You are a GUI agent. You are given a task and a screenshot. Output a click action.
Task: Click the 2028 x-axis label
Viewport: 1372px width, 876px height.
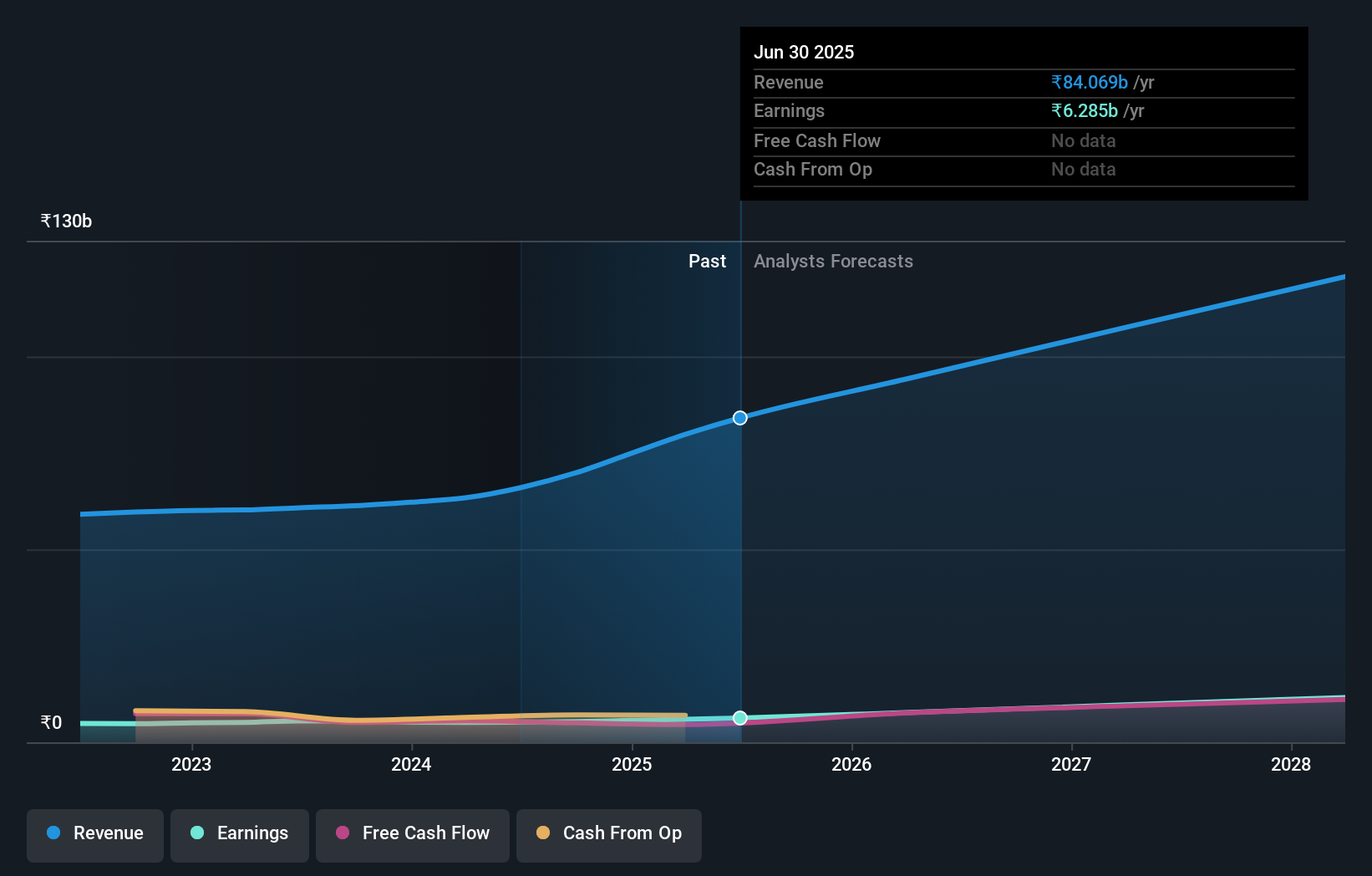(1291, 764)
